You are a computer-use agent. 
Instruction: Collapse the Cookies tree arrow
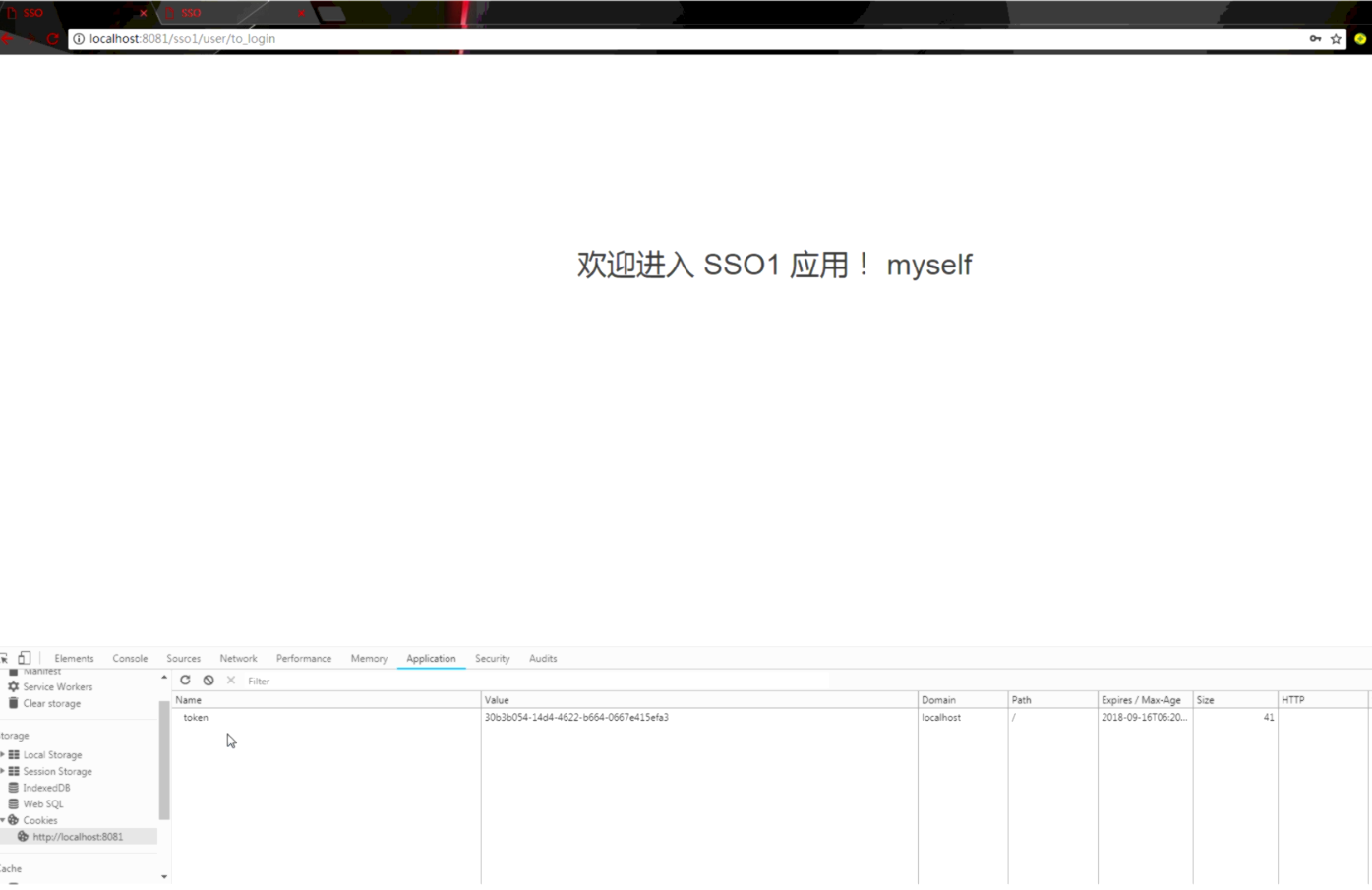3,820
